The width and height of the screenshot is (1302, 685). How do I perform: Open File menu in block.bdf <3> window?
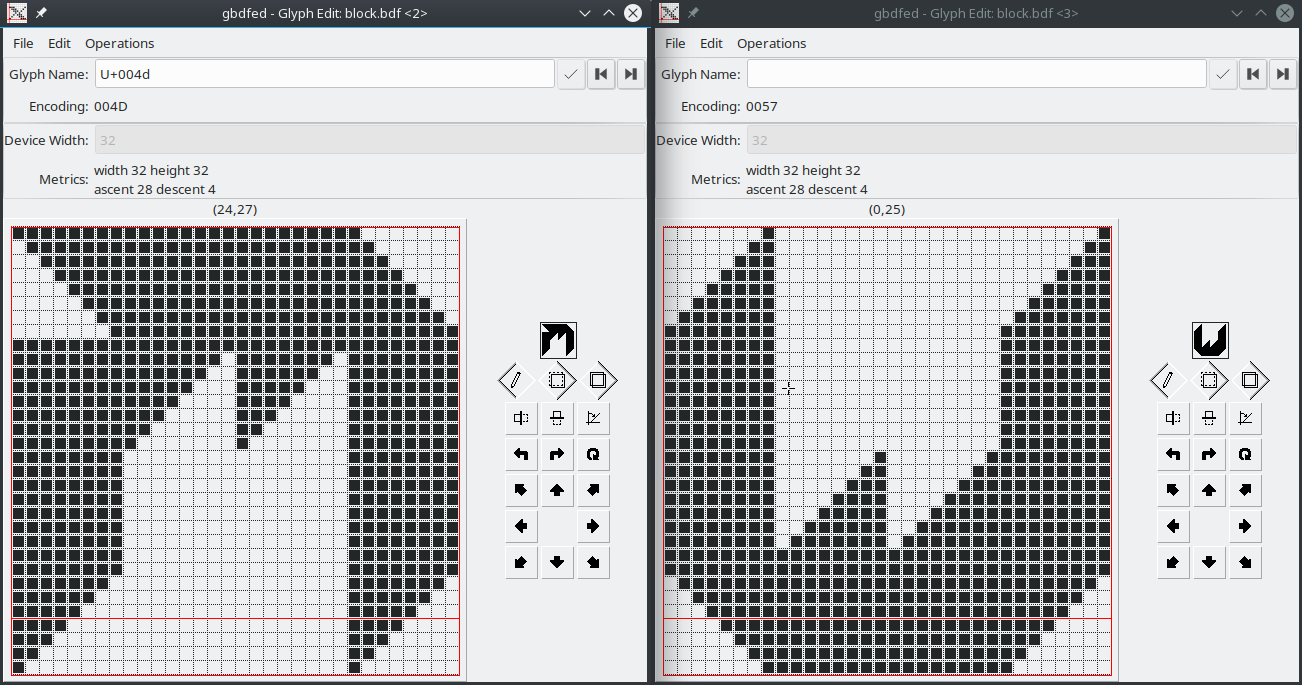[x=675, y=43]
